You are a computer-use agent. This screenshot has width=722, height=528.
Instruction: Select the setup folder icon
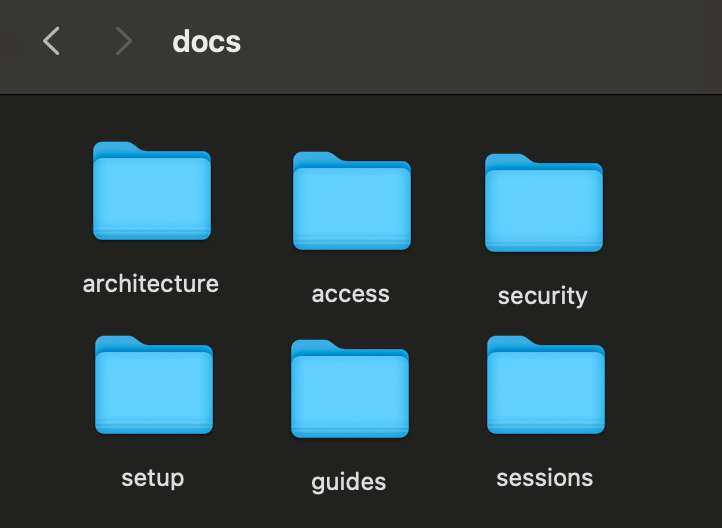[153, 385]
